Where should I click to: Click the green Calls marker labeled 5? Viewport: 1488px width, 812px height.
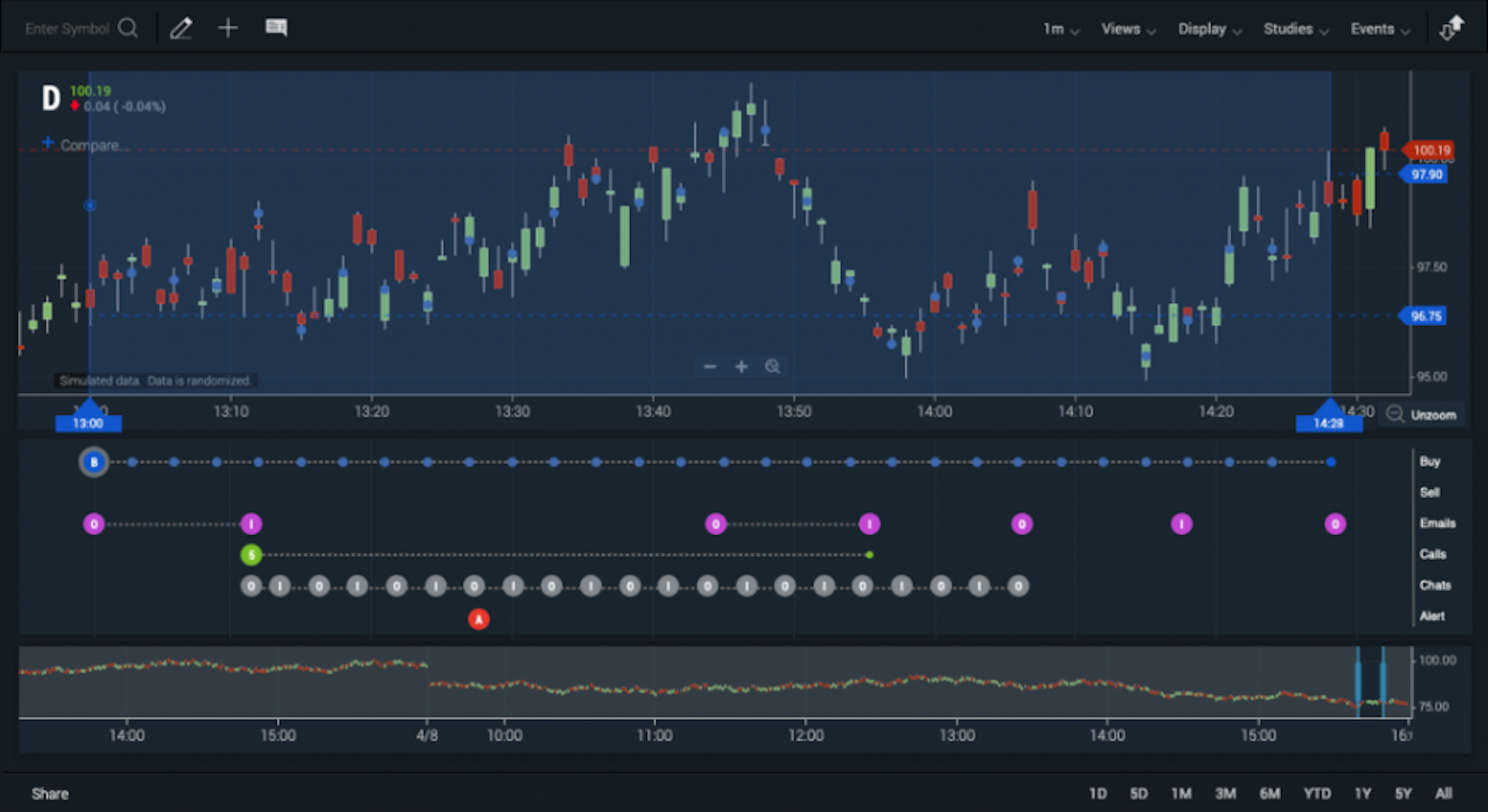point(251,555)
